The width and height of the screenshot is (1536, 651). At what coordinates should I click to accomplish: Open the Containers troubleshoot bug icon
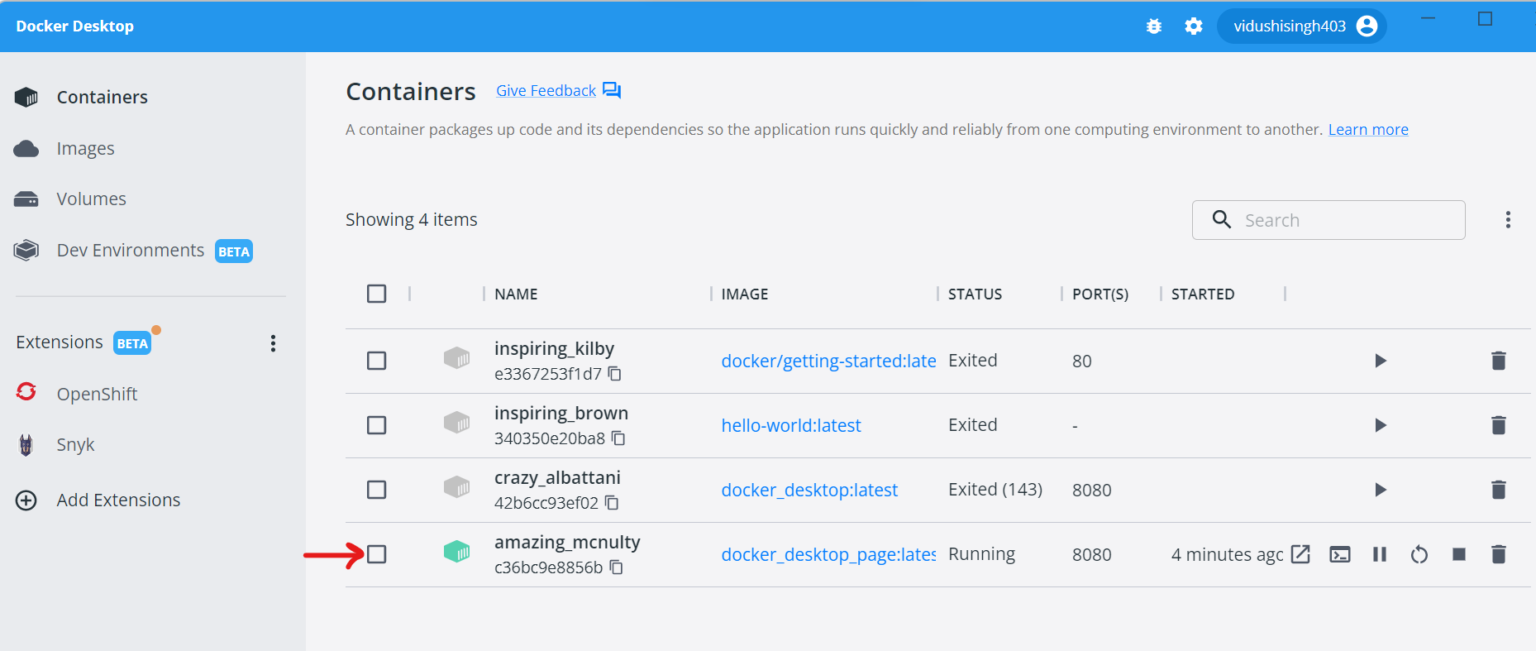1154,26
